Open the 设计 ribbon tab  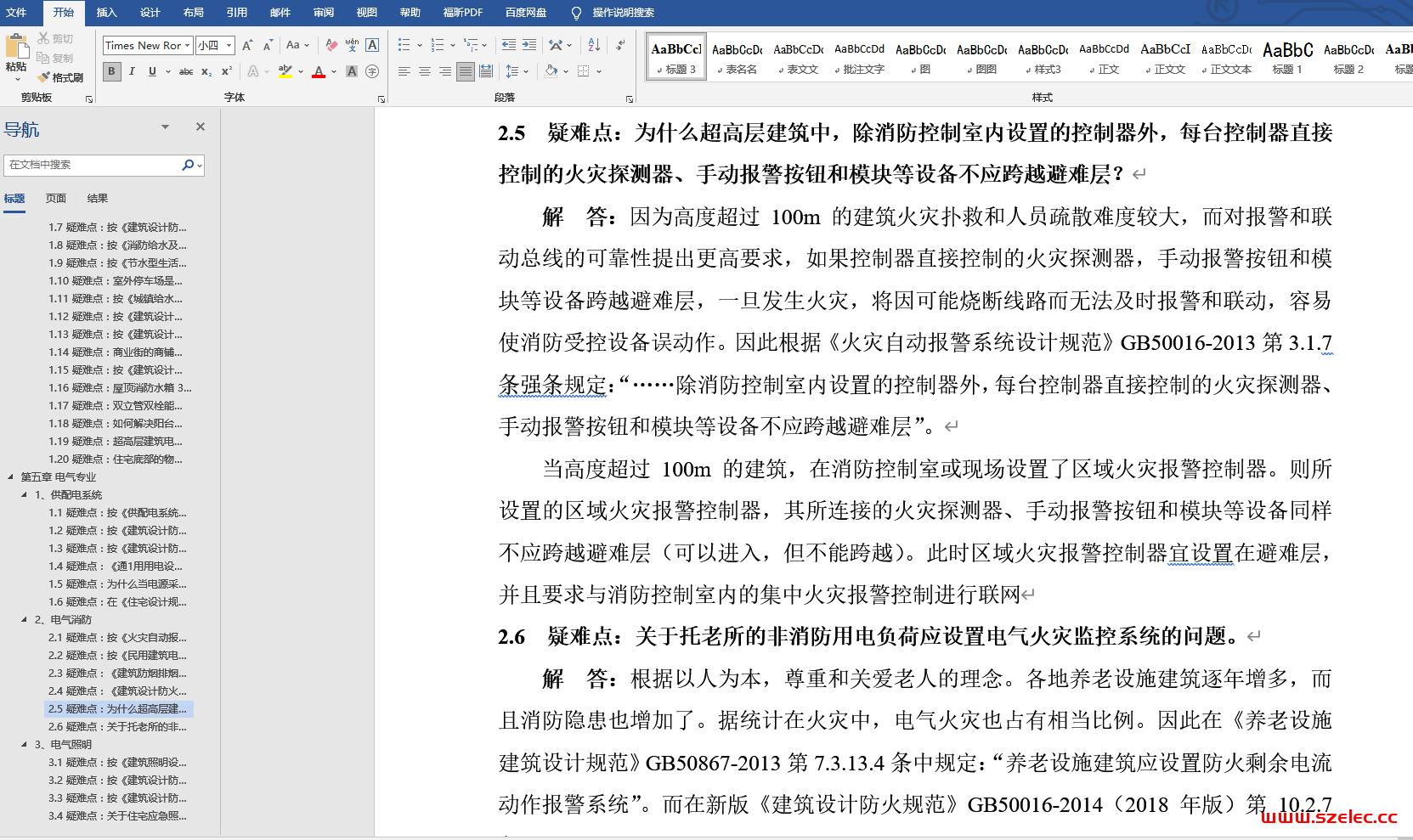[150, 12]
